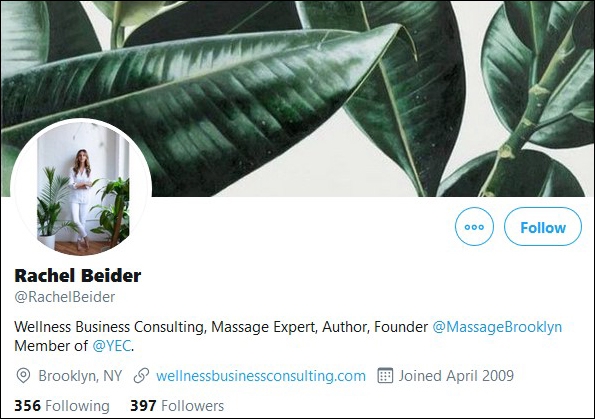Open the wellnessbusinessconsulting.com link
The height and width of the screenshot is (419, 595).
tap(261, 376)
